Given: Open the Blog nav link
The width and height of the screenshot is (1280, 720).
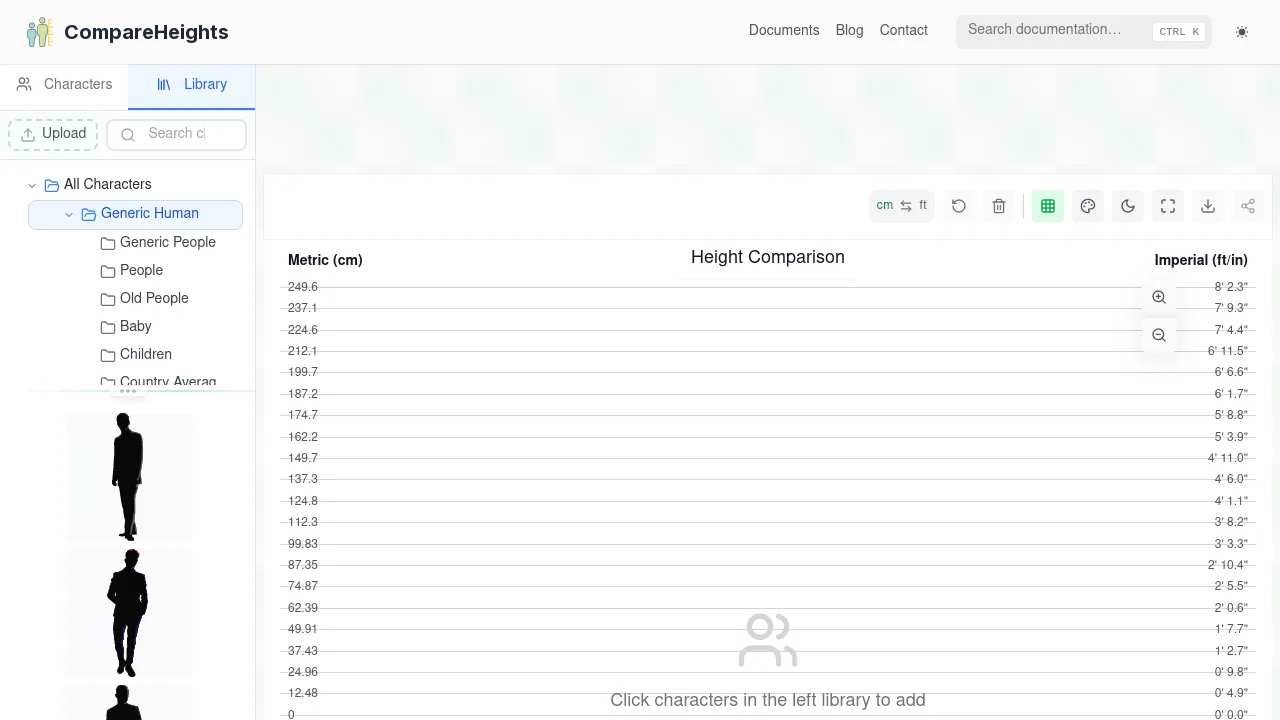Looking at the screenshot, I should (849, 30).
